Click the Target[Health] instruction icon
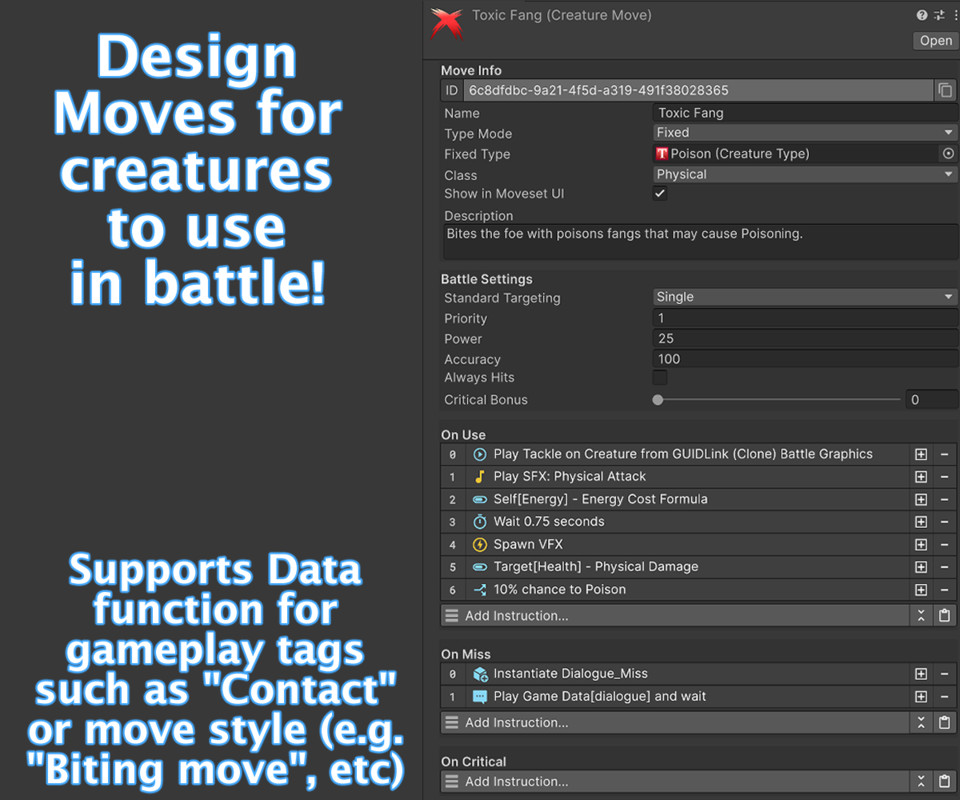The image size is (960, 800). (x=480, y=567)
